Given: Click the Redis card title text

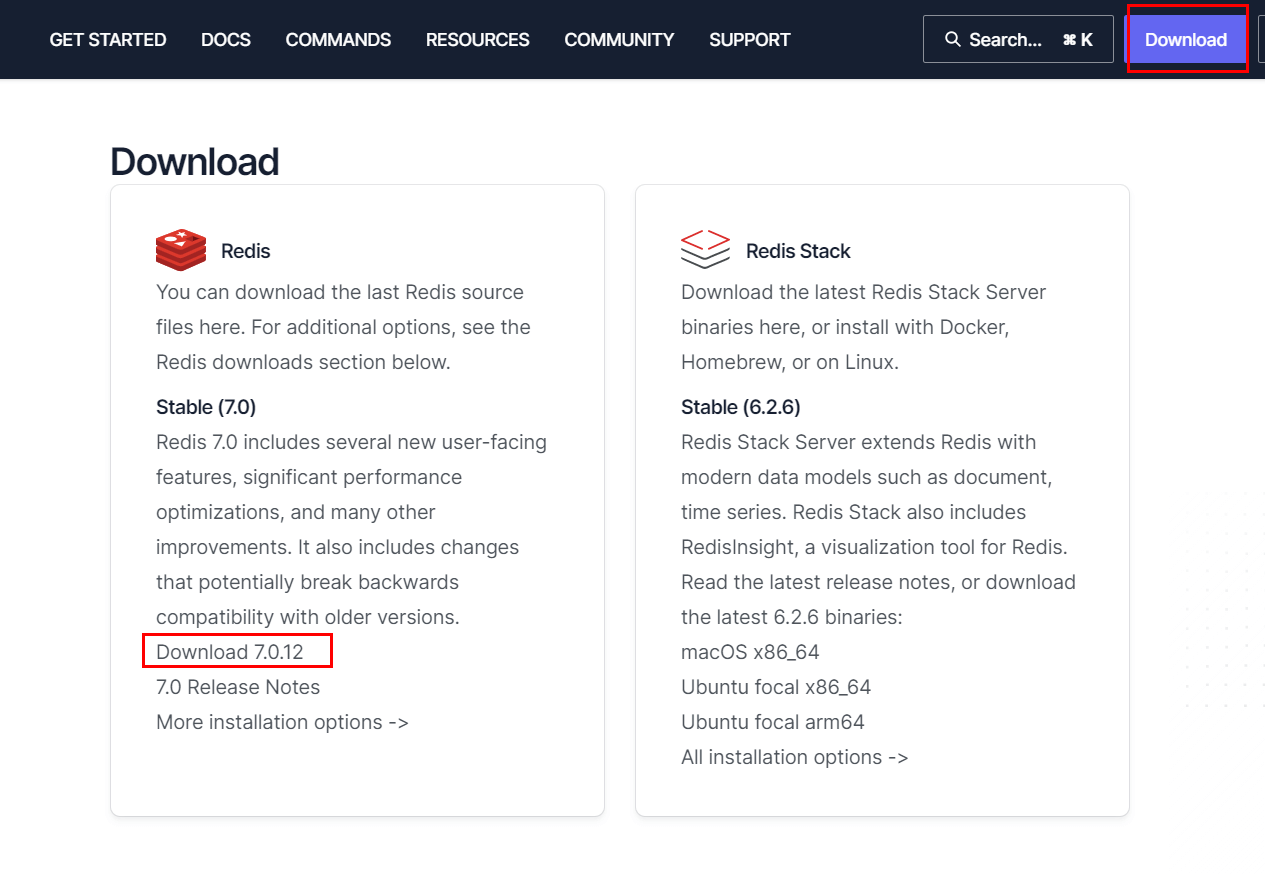Looking at the screenshot, I should click(246, 251).
